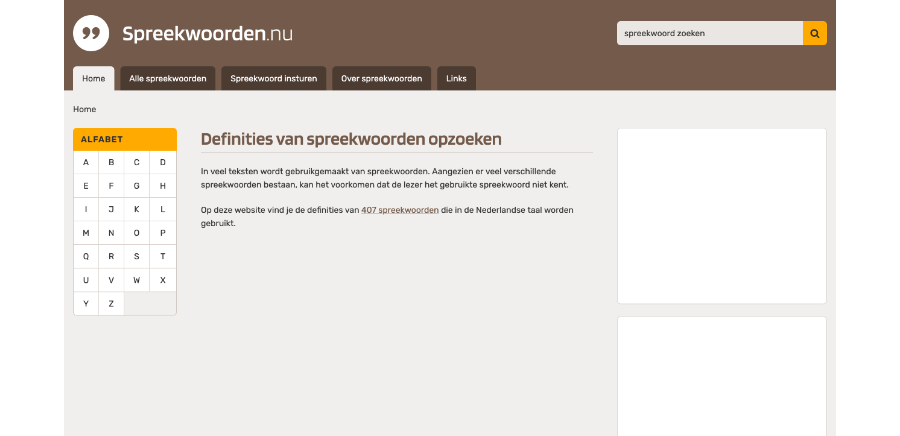The width and height of the screenshot is (900, 436).
Task: Select letter A in the alphabet grid
Action: (x=86, y=162)
